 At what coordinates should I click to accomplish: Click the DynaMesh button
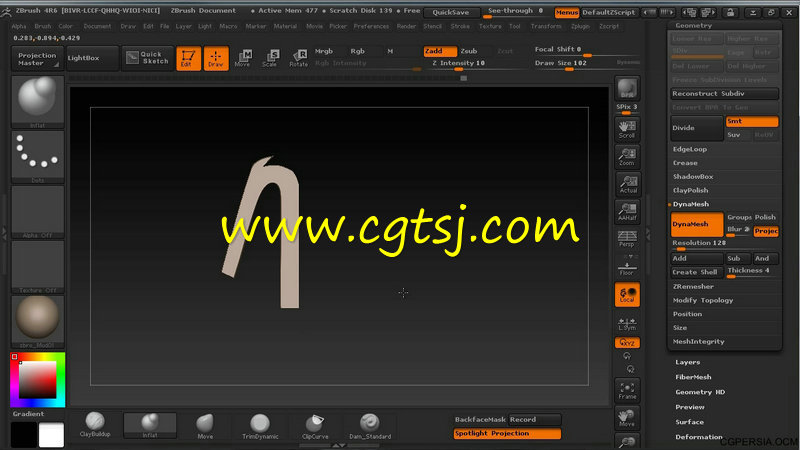coord(697,224)
